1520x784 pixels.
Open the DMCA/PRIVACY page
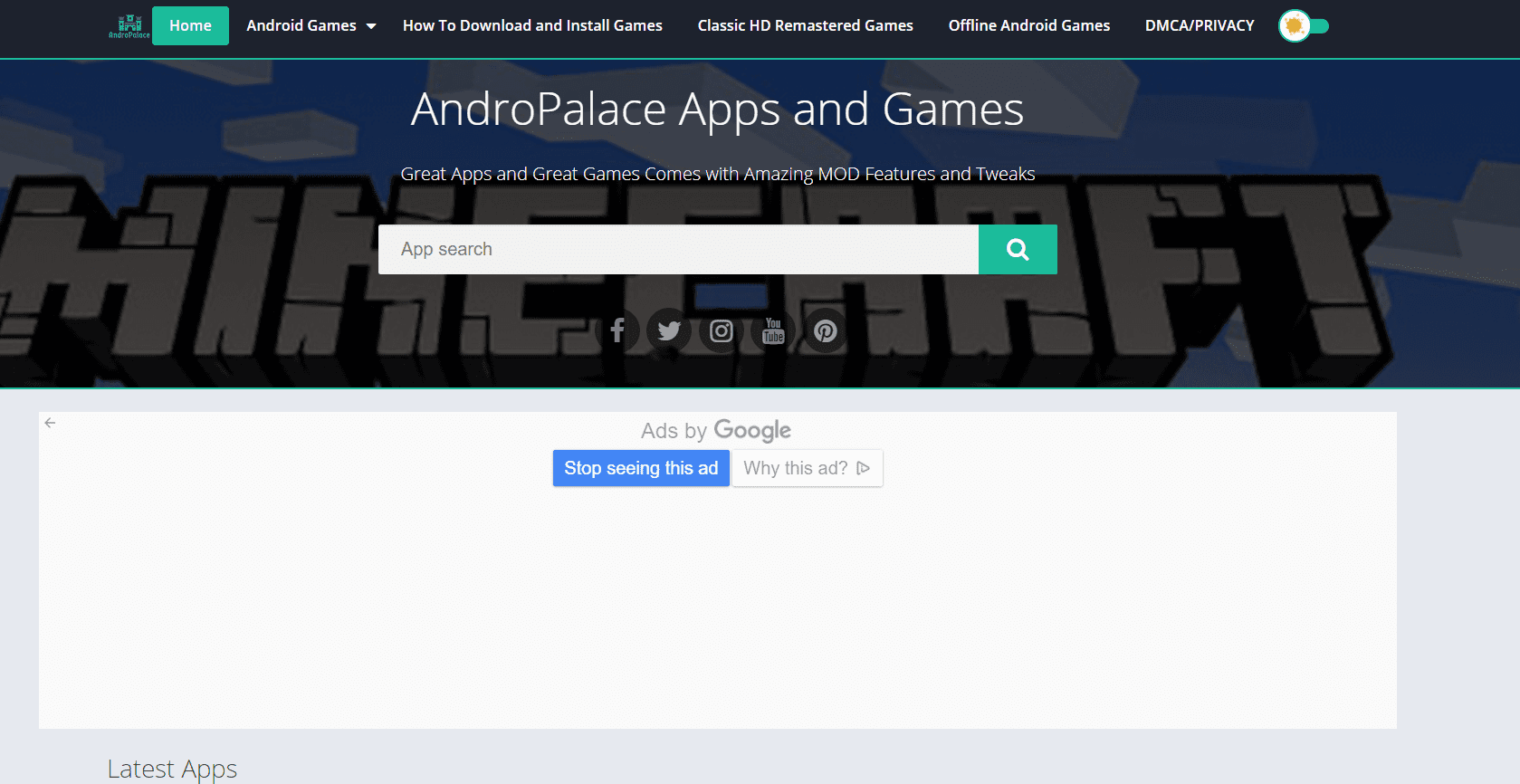1200,25
